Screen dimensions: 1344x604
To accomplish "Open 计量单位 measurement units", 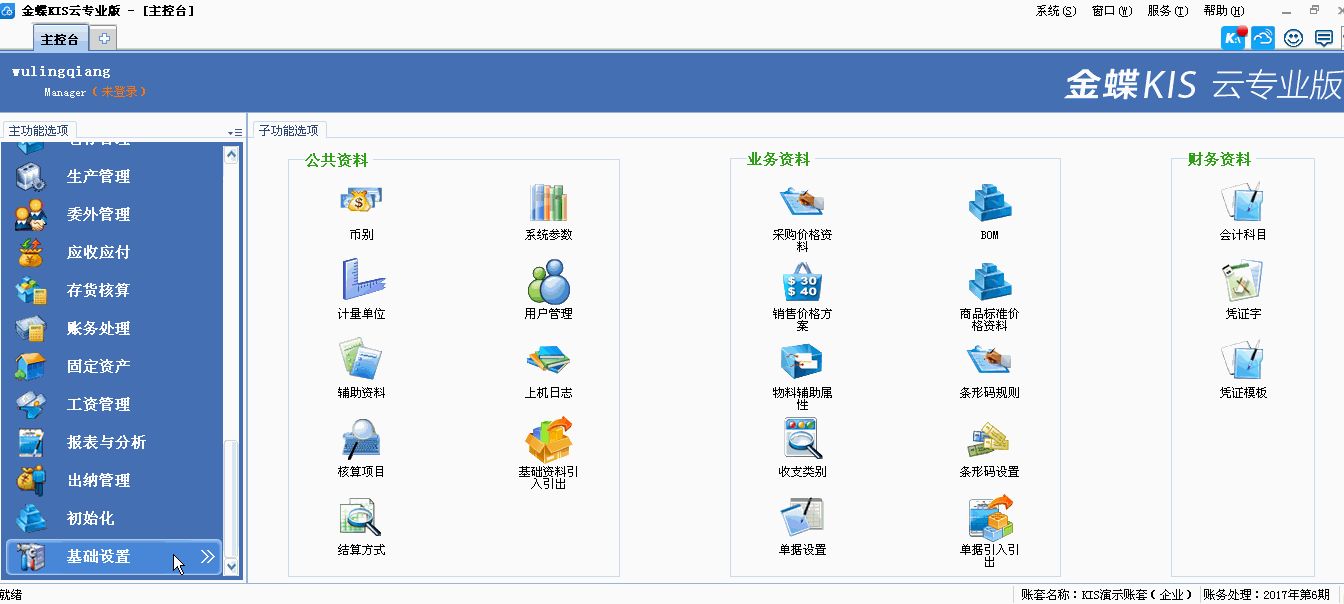I will pos(361,282).
